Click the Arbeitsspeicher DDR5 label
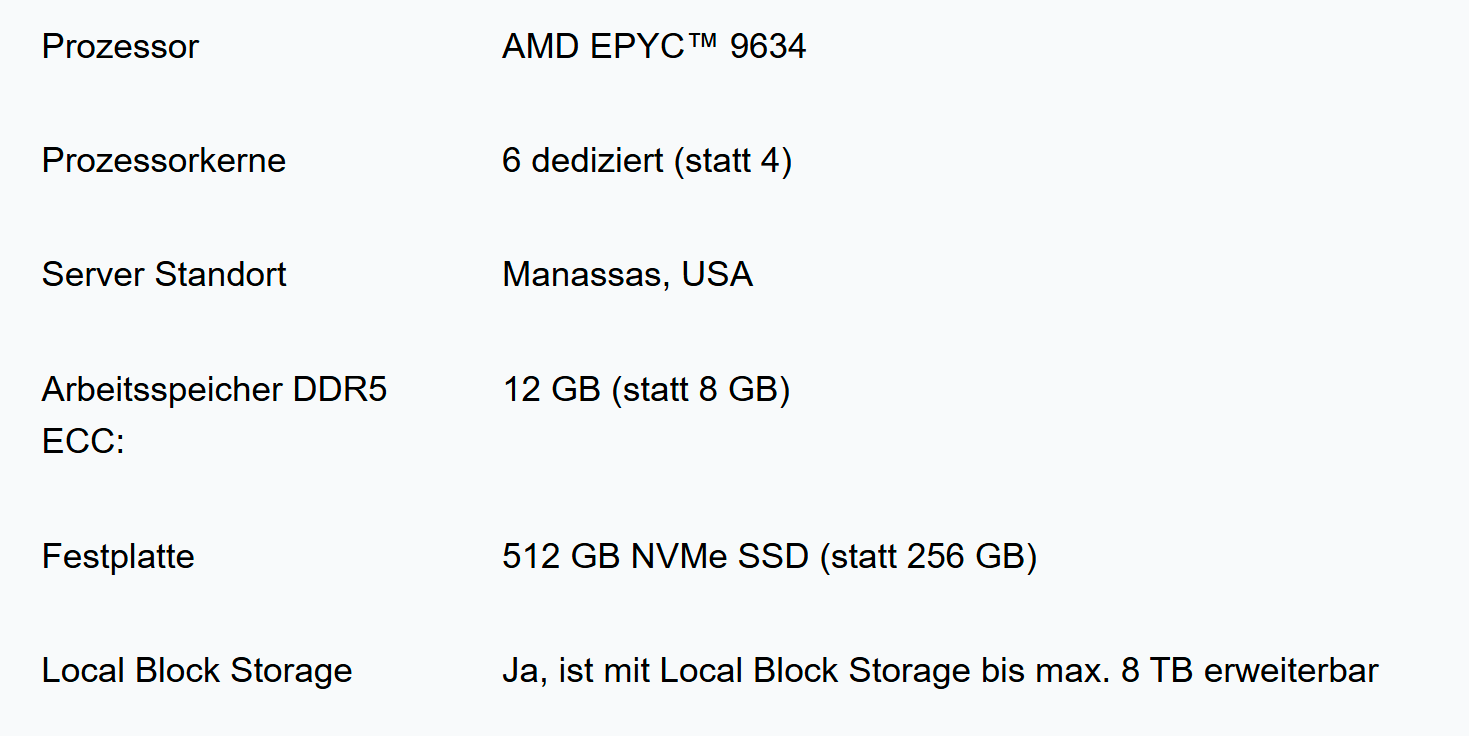 (x=214, y=390)
